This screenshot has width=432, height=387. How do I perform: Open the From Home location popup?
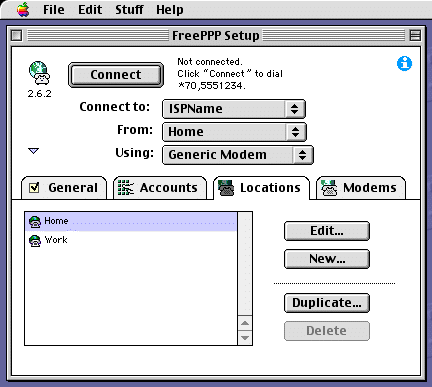click(234, 132)
